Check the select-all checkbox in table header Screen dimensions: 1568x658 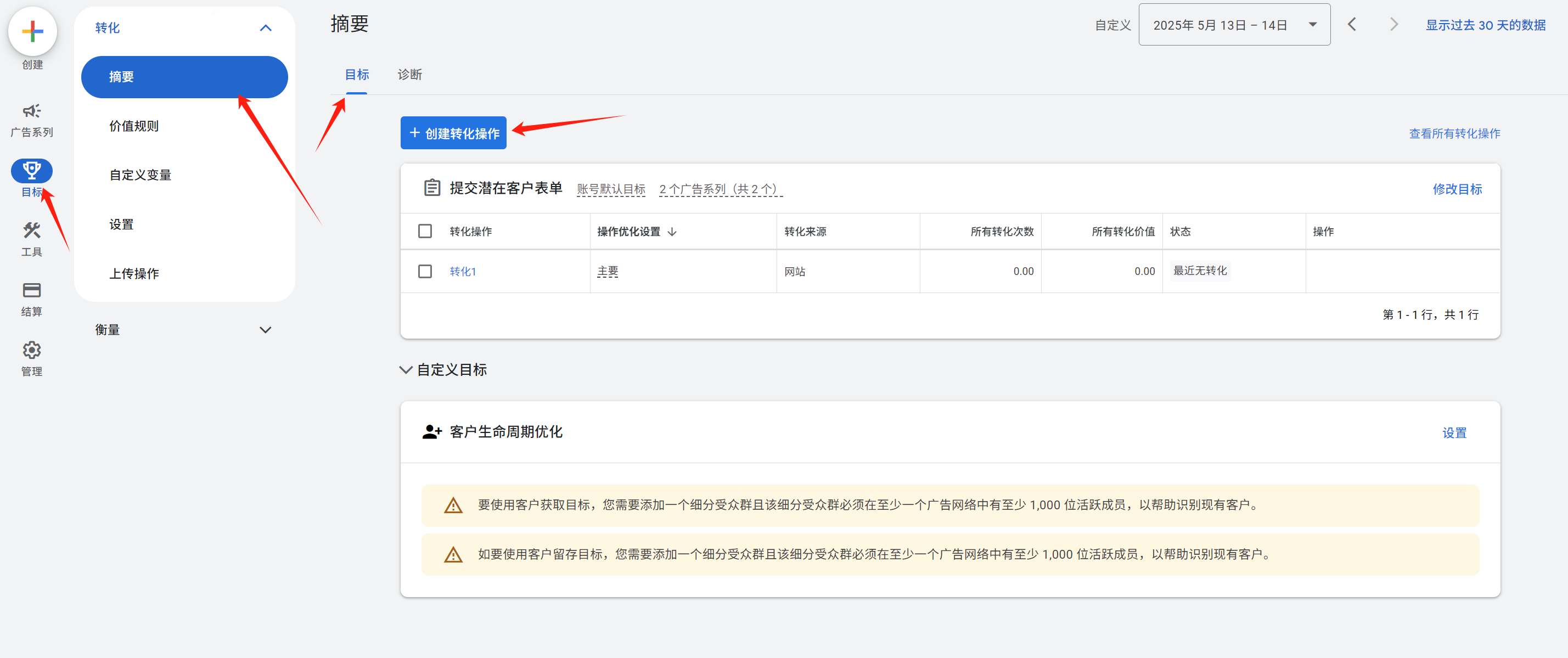pos(425,231)
